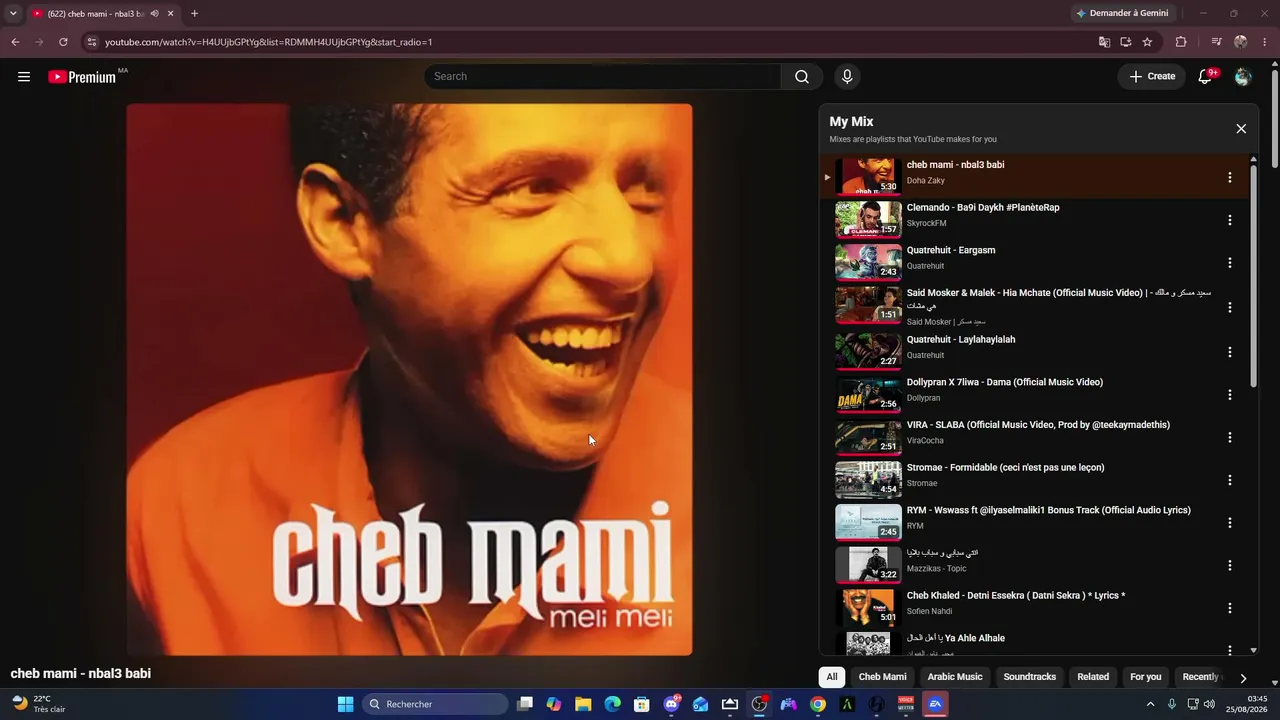Open options for VIRA - SLABA video
Image resolution: width=1280 pixels, height=720 pixels.
pos(1230,438)
